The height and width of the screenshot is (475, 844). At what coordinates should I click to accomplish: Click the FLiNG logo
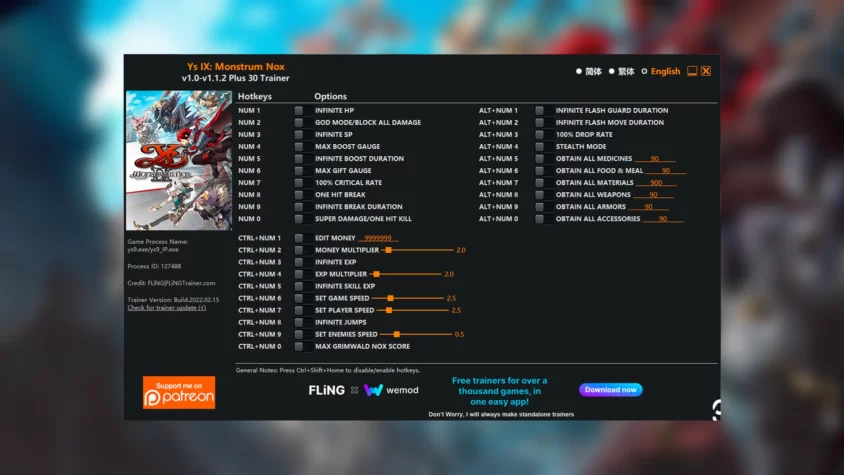(x=326, y=390)
